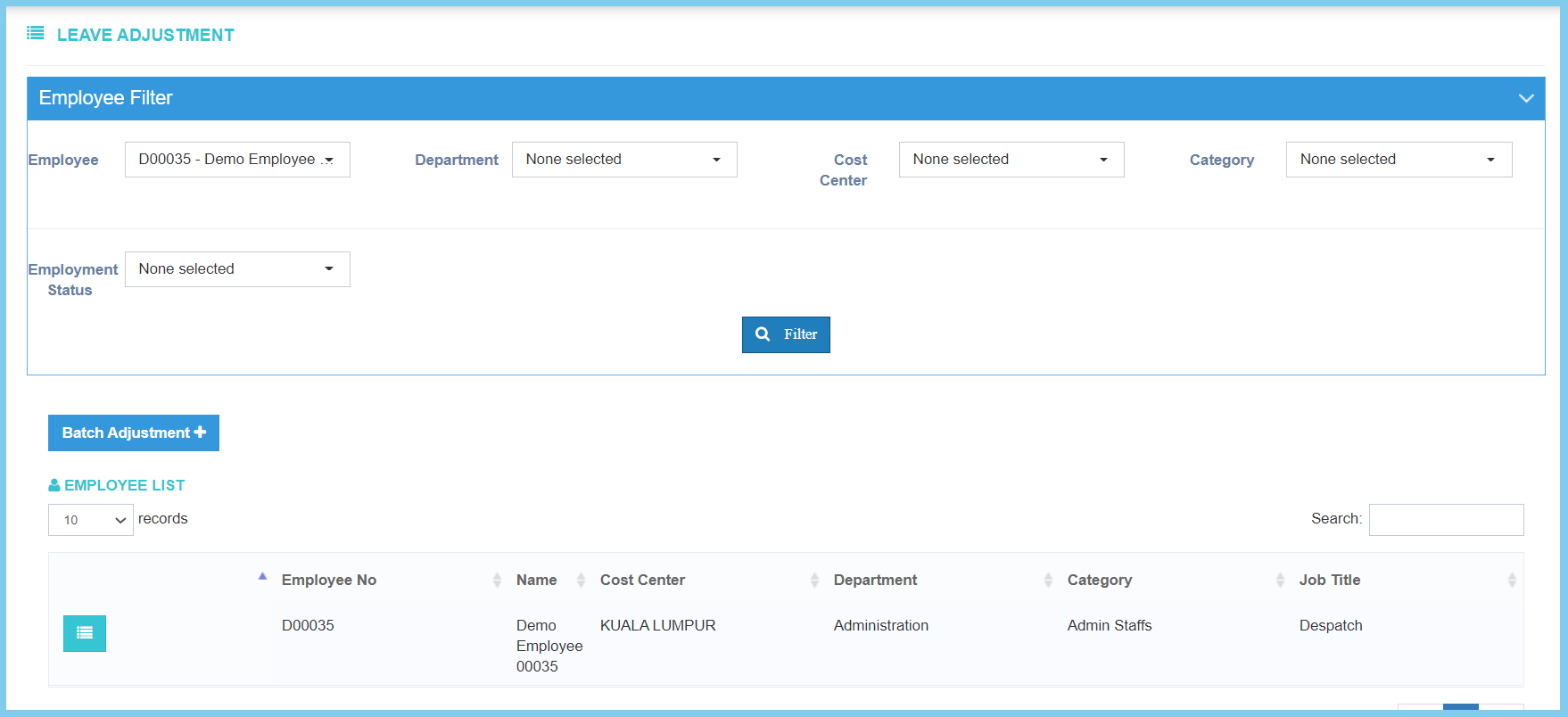This screenshot has height=717, width=1568.
Task: Open leave details icon for D00035
Action: click(x=85, y=633)
